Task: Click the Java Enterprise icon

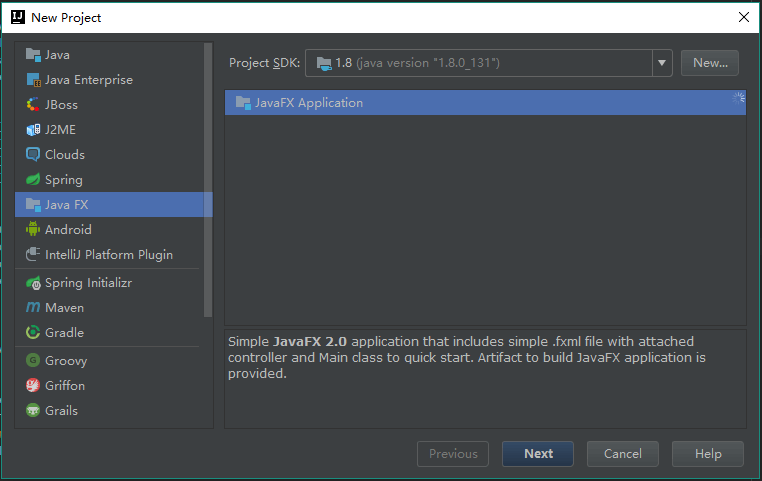Action: [x=33, y=80]
